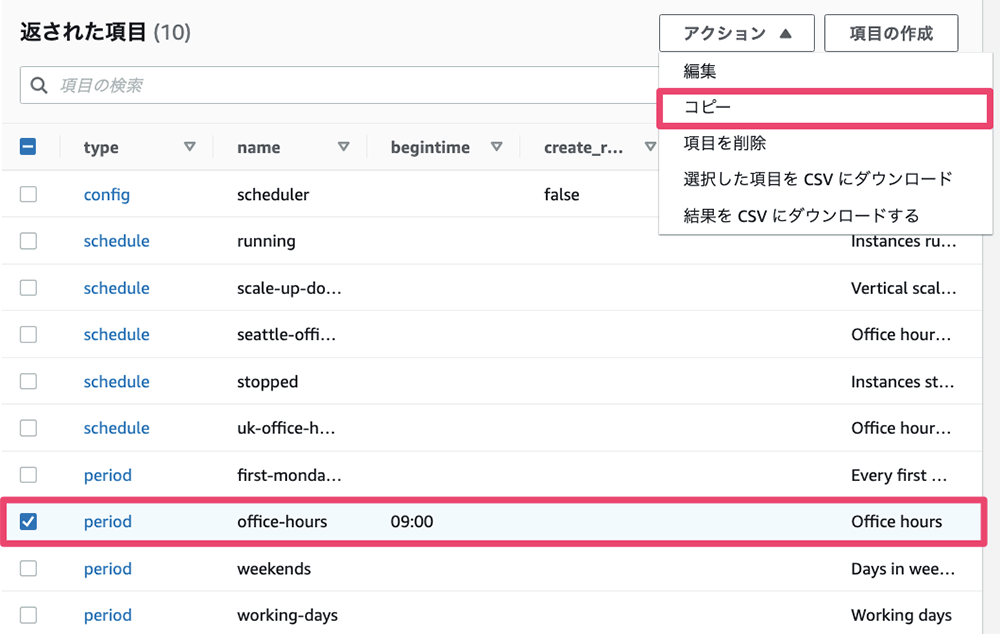Select 結果を CSV にダウンロードする
Viewport: 1000px width, 634px height.
tap(801, 215)
